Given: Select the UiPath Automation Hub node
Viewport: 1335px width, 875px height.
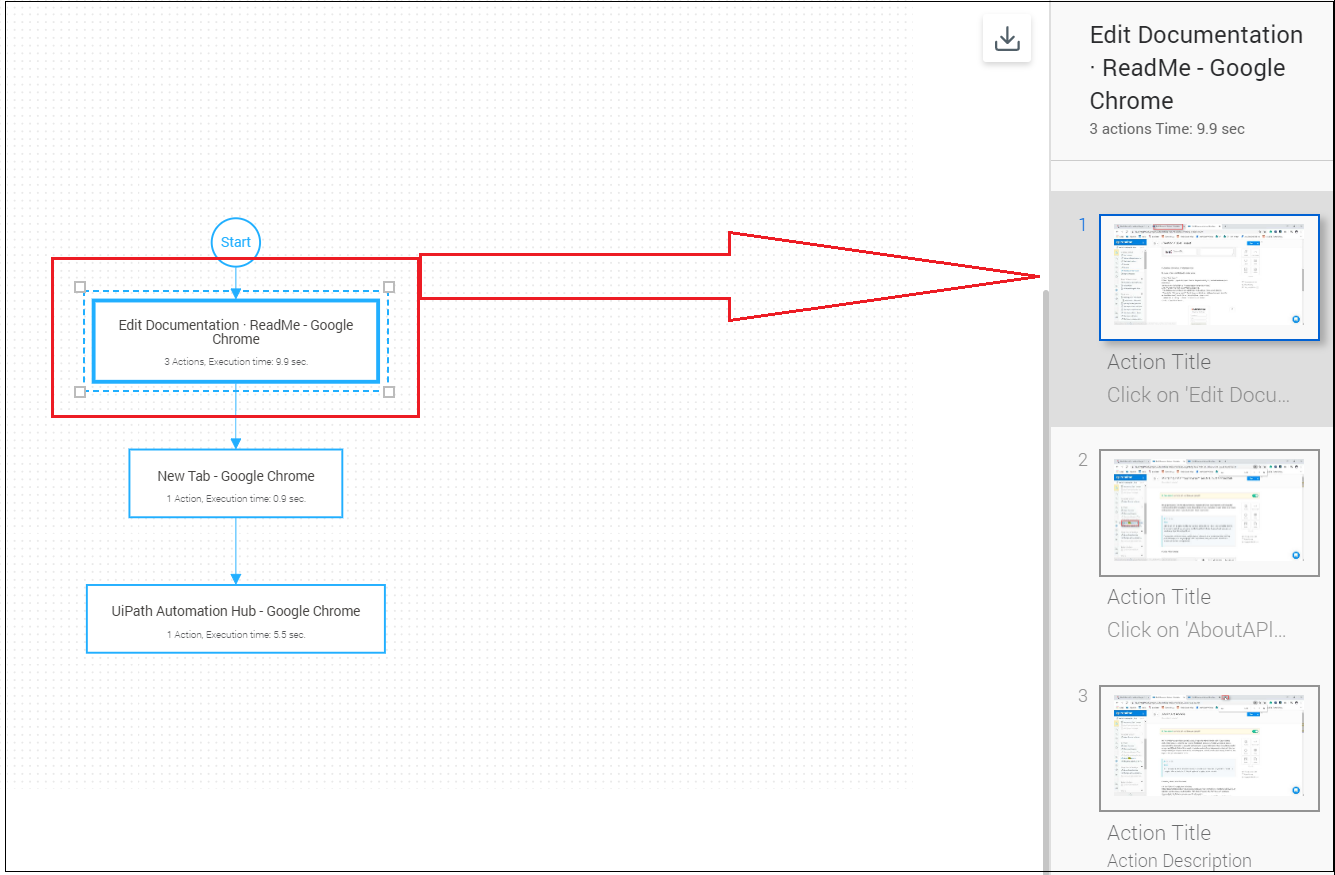Looking at the screenshot, I should (236, 619).
